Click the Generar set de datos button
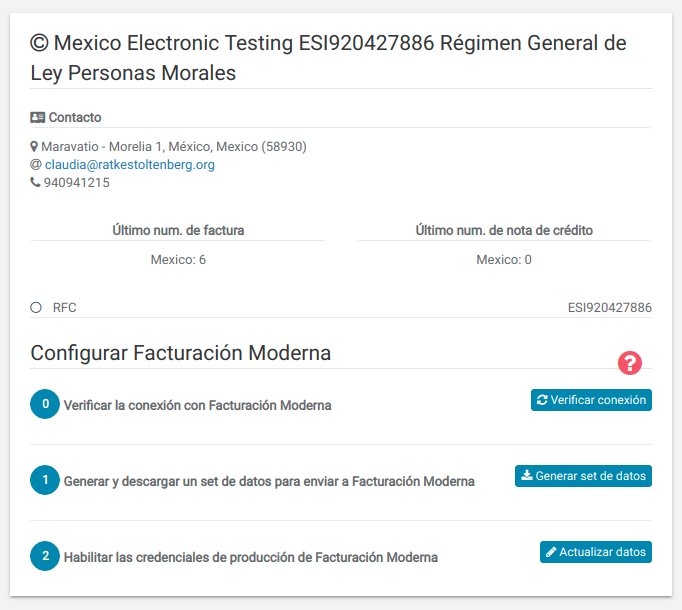Image resolution: width=682 pixels, height=610 pixels. pos(583,476)
